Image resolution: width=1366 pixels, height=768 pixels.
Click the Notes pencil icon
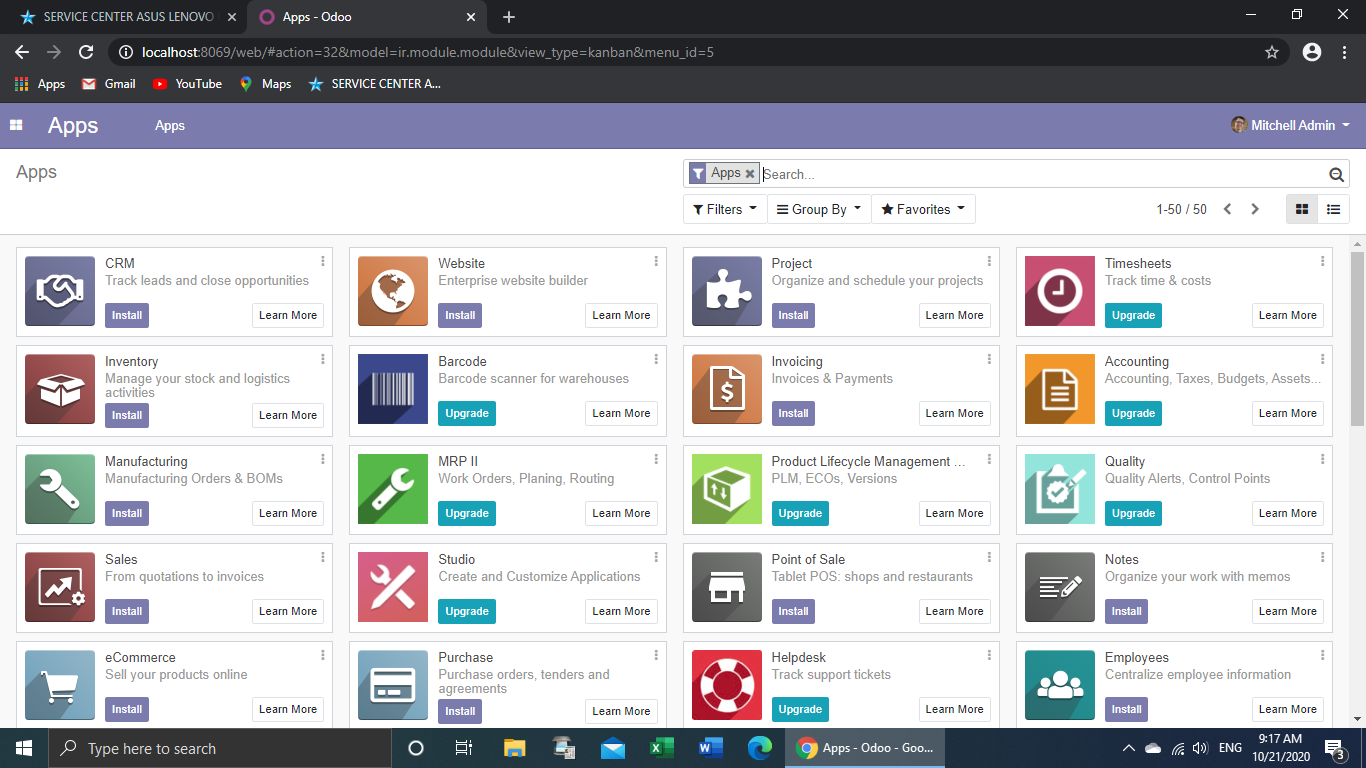pos(1060,587)
